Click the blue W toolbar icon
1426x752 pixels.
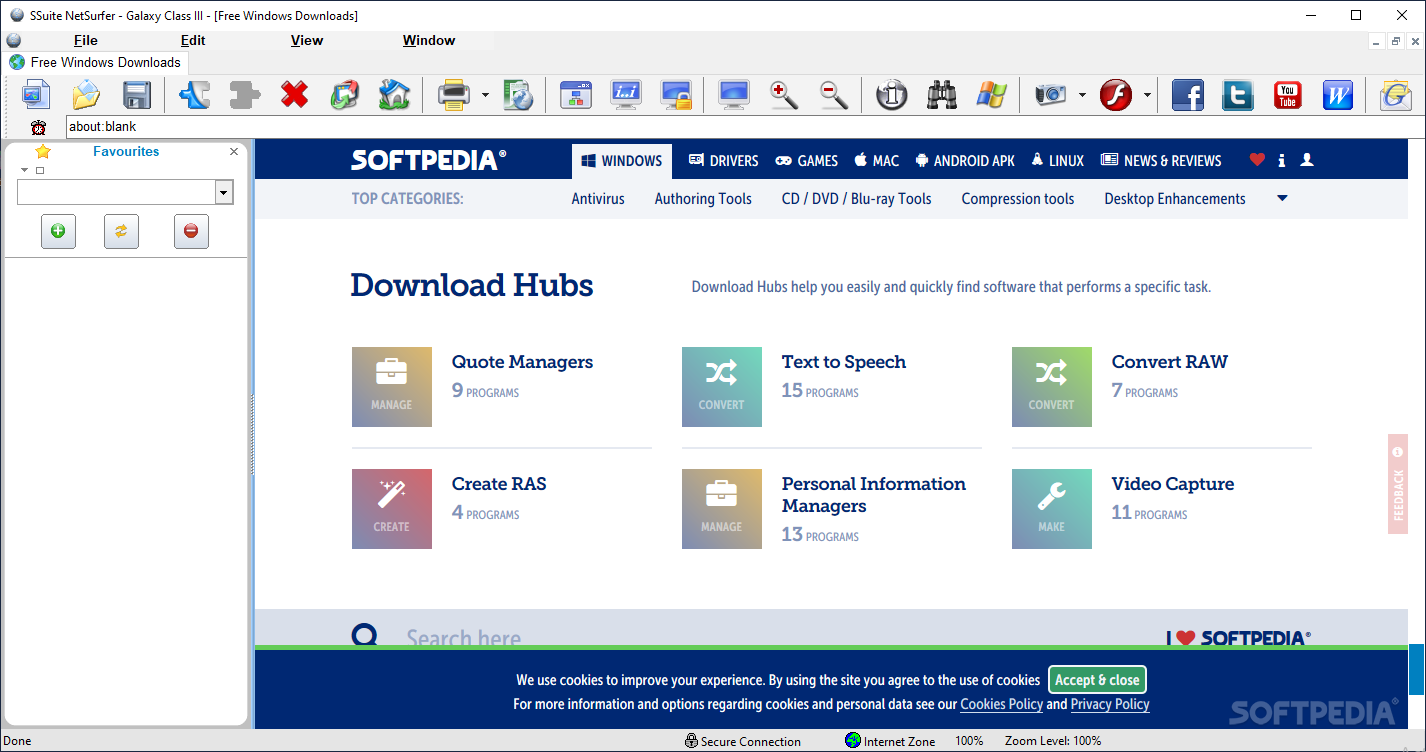[1337, 96]
